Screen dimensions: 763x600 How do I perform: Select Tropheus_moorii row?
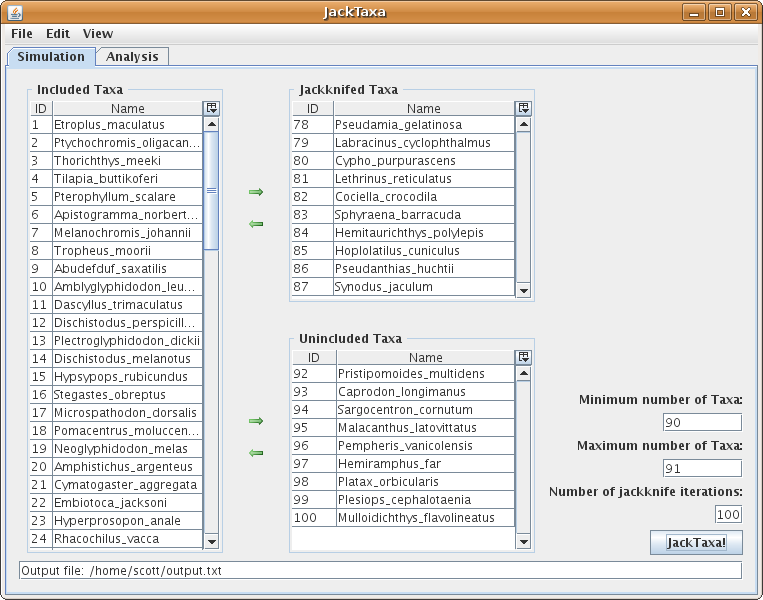coord(116,251)
